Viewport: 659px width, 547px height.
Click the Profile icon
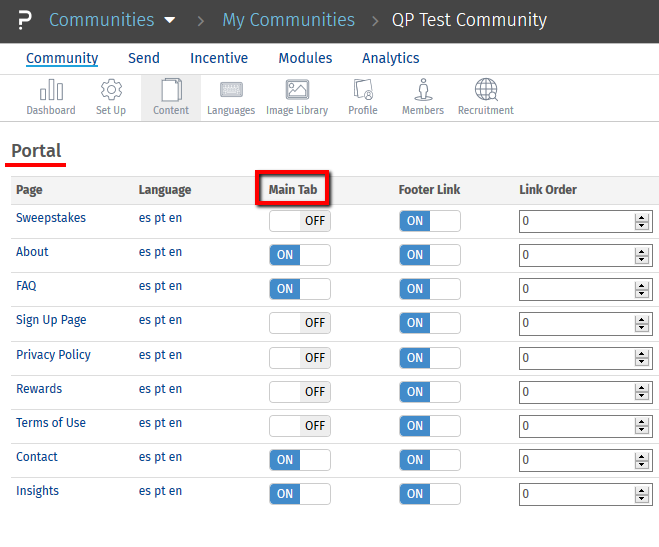362,97
